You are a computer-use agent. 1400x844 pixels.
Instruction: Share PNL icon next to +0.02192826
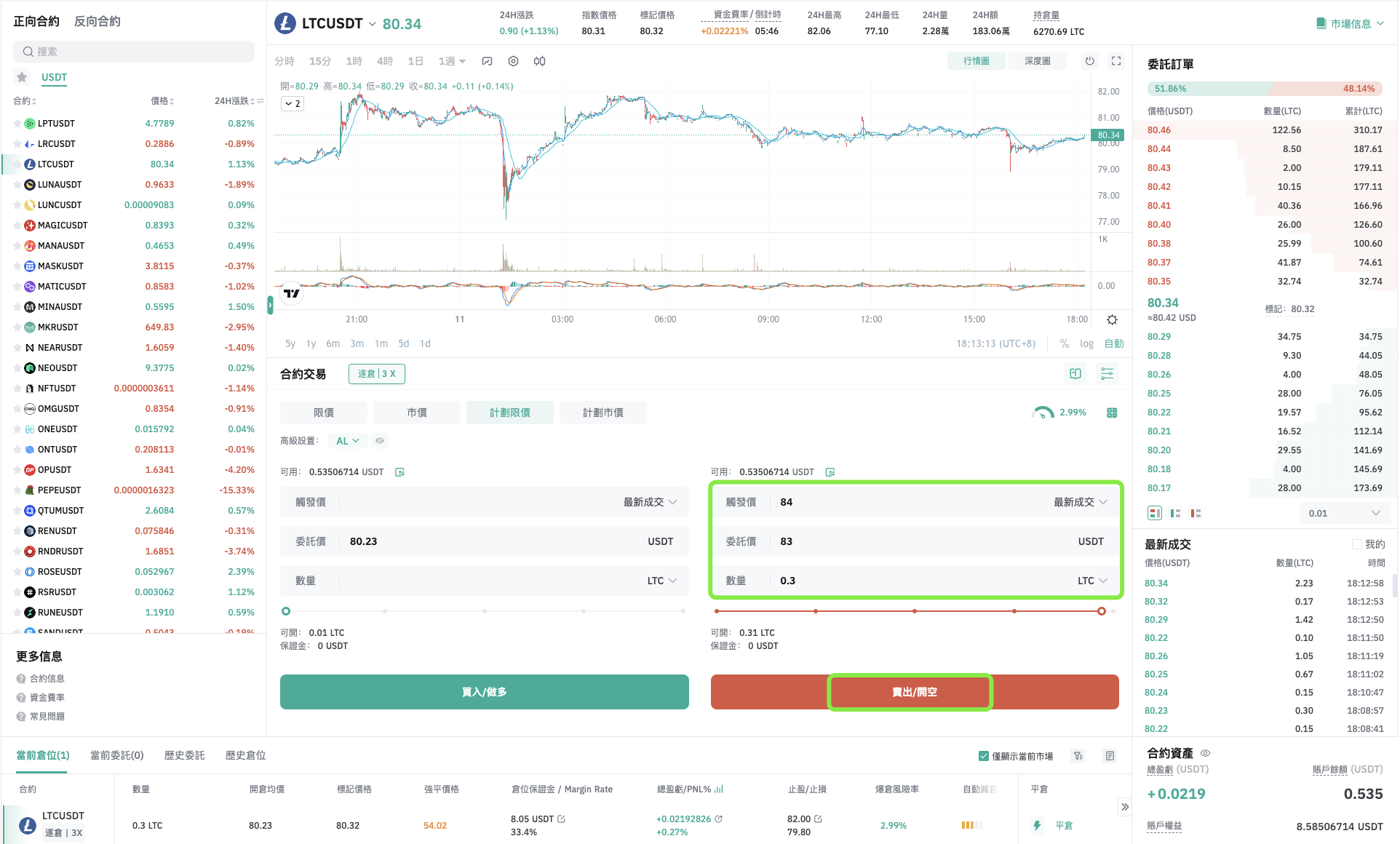pos(718,819)
